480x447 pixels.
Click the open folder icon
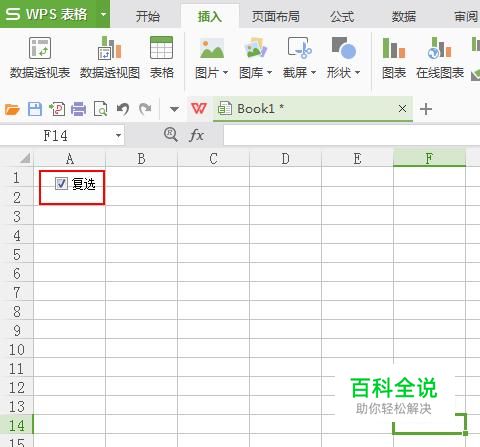pyautogui.click(x=12, y=109)
